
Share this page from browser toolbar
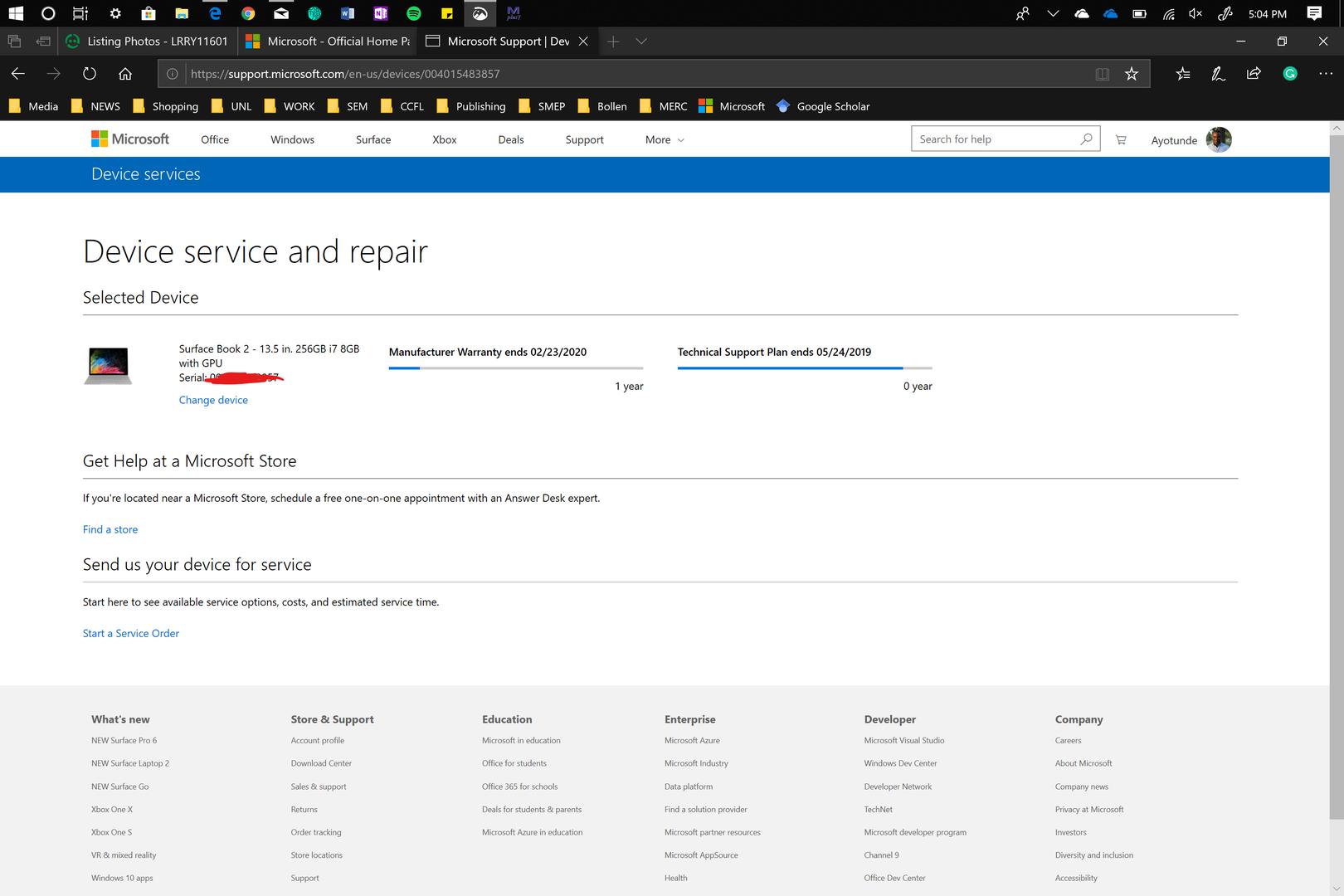click(1254, 74)
